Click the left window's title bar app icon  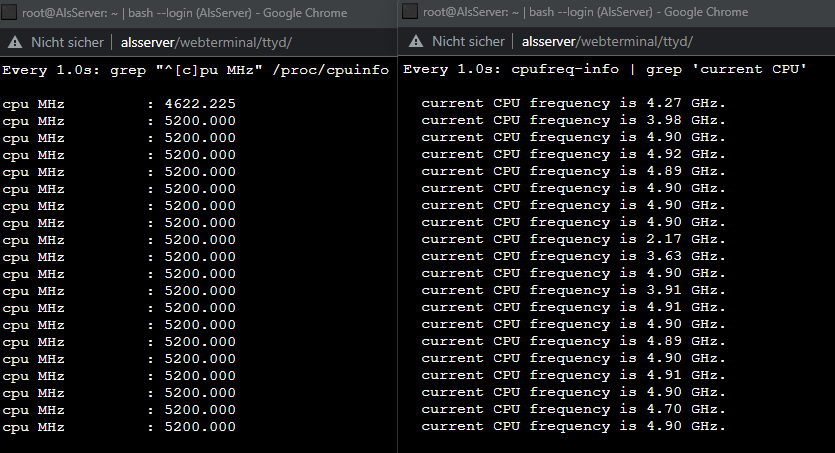[x=9, y=12]
